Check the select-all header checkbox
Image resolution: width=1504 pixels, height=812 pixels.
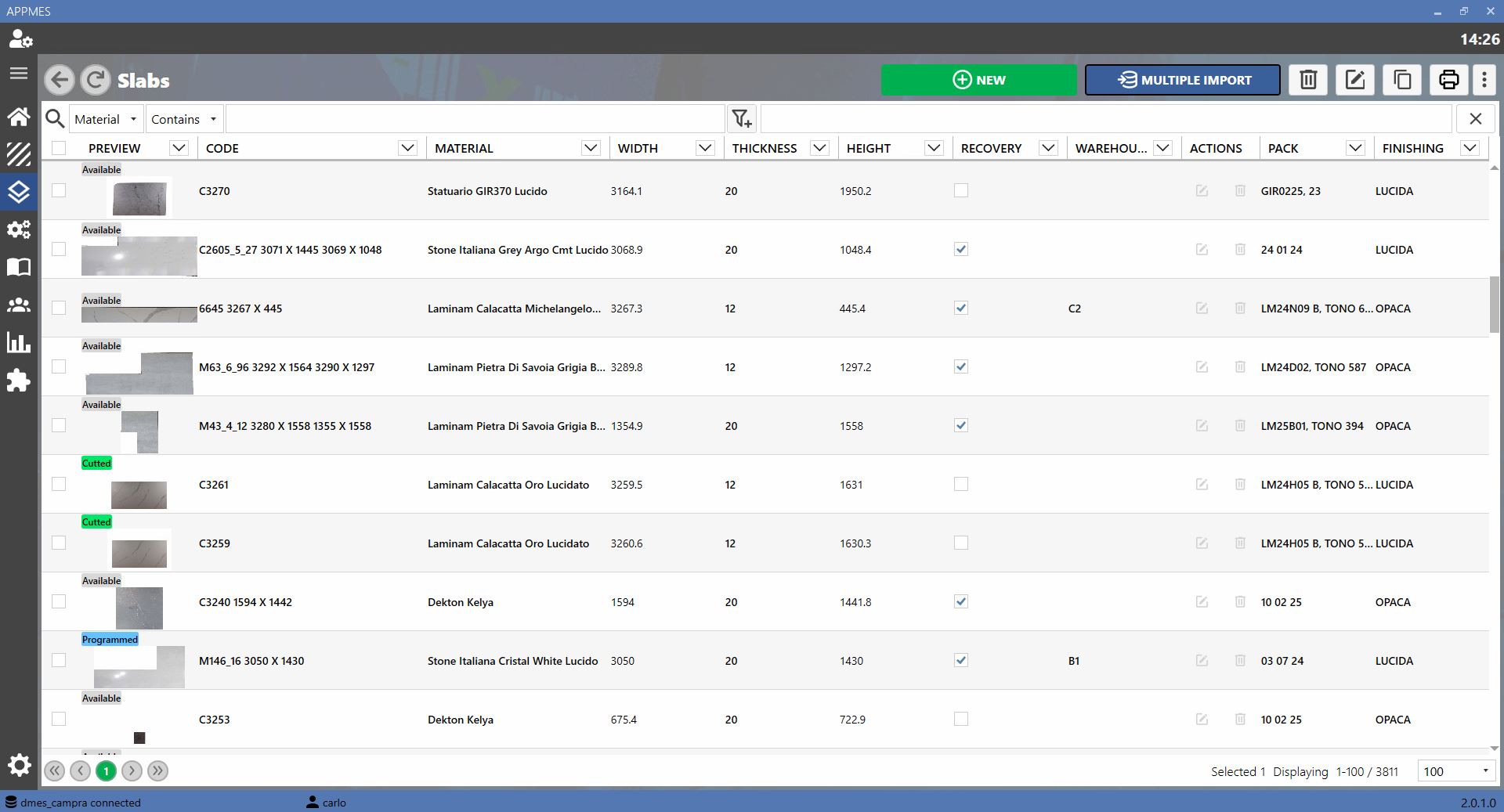coord(59,148)
